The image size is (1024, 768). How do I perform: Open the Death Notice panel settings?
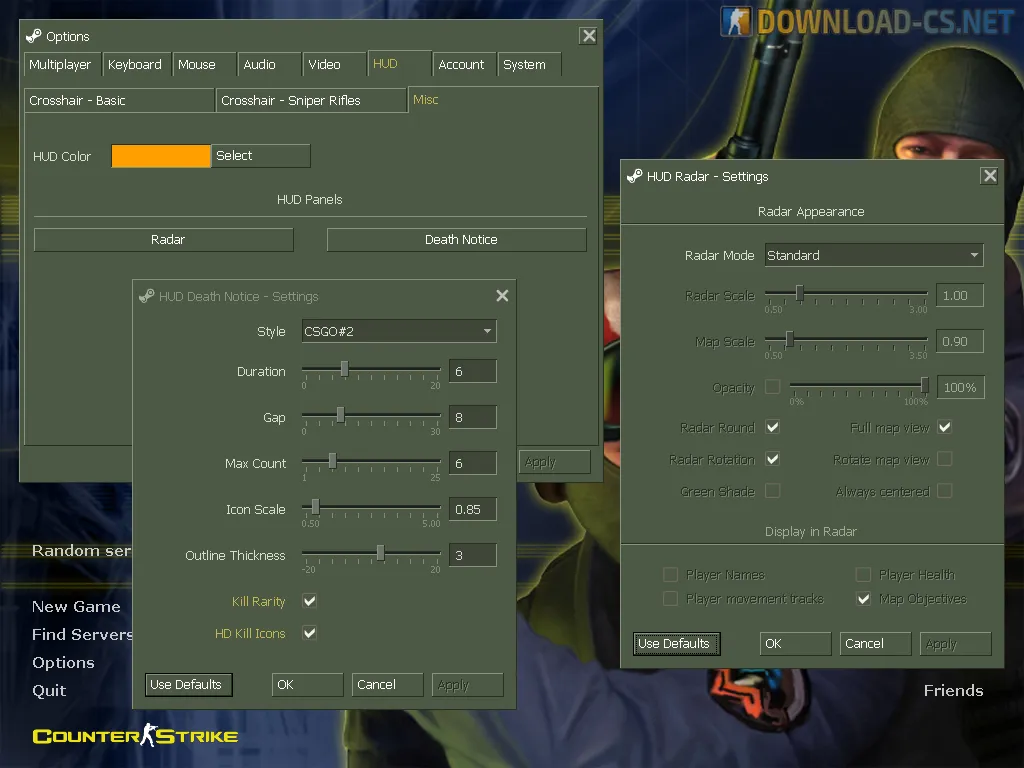click(x=456, y=240)
